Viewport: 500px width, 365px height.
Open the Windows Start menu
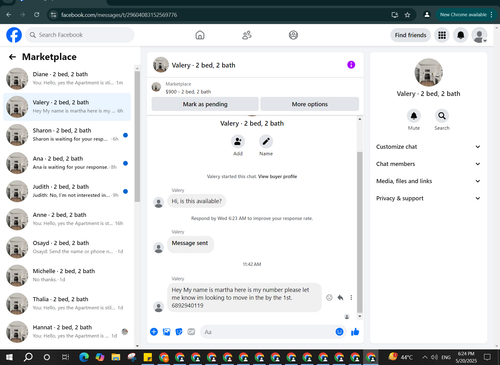click(9, 357)
